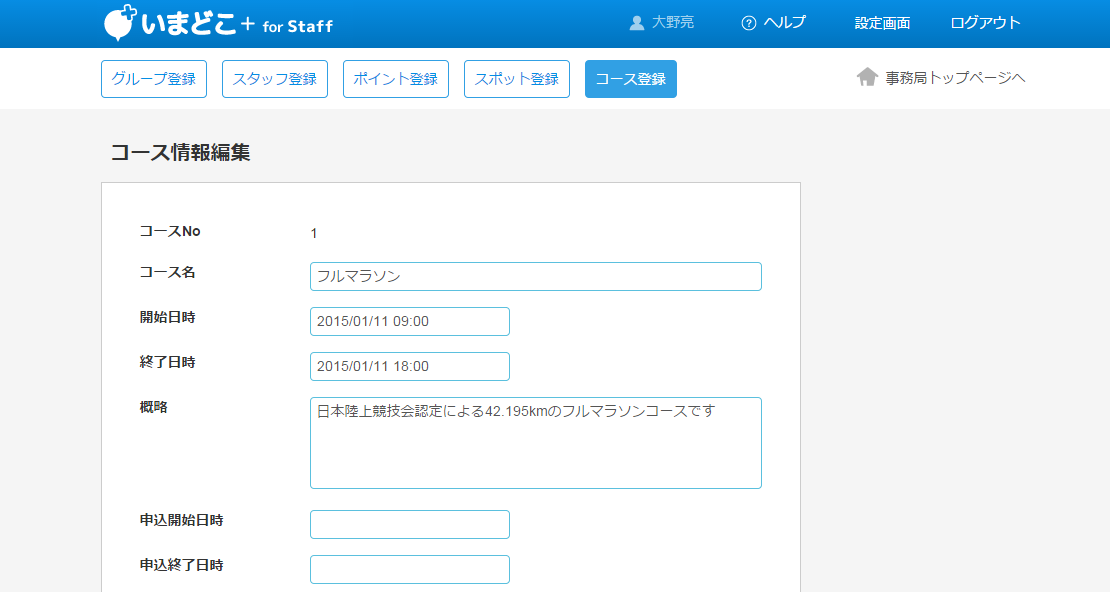
Task: Focus the 終了日時 date field
Action: (410, 366)
